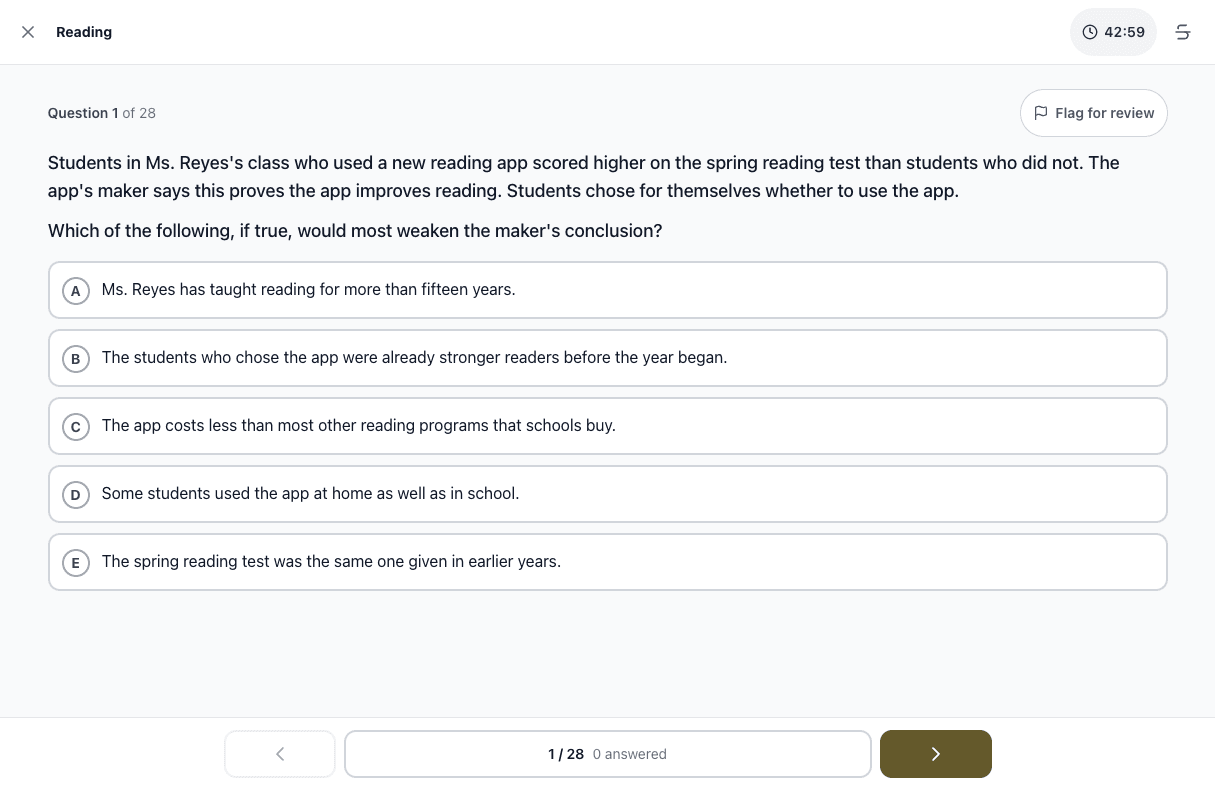The height and width of the screenshot is (790, 1215).
Task: Click the question prompt about weakening the maker's conclusion
Action: tap(355, 231)
